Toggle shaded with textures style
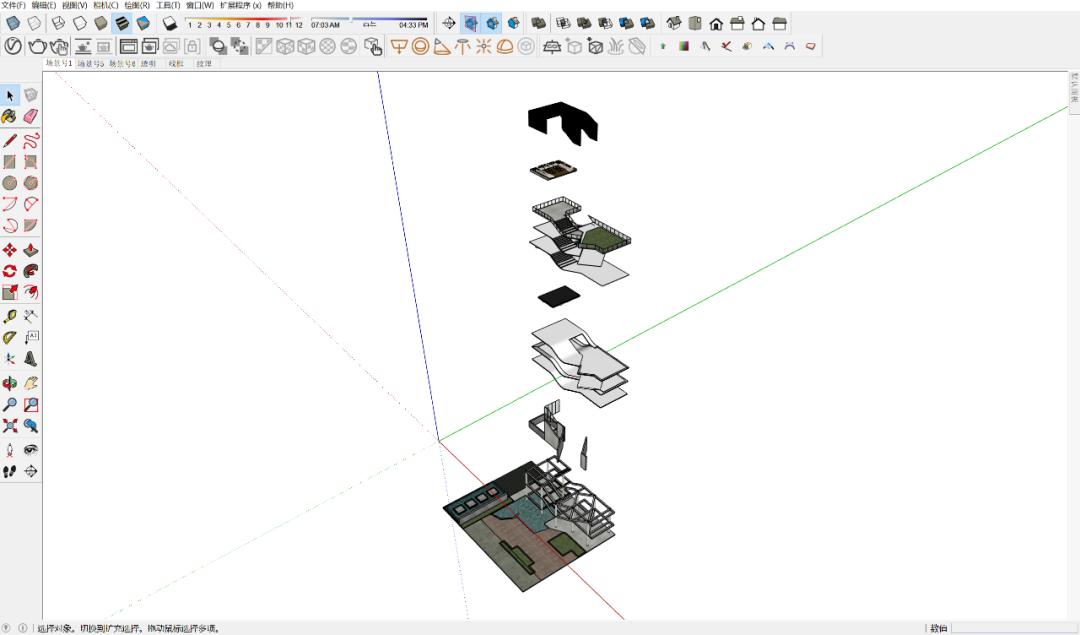 122,23
